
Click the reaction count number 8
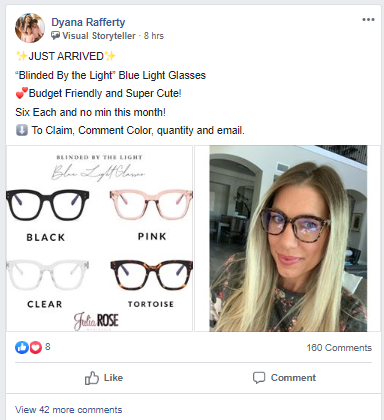48,347
